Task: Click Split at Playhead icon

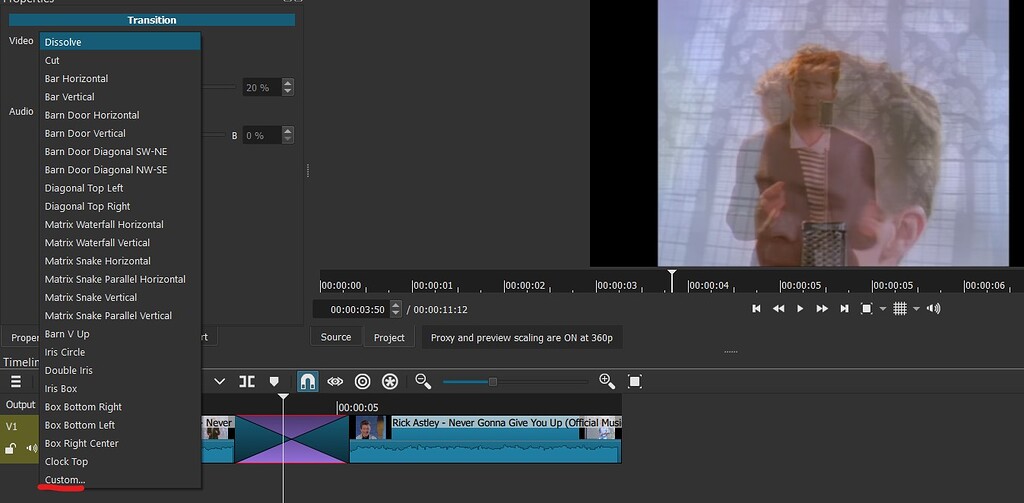Action: [x=247, y=381]
